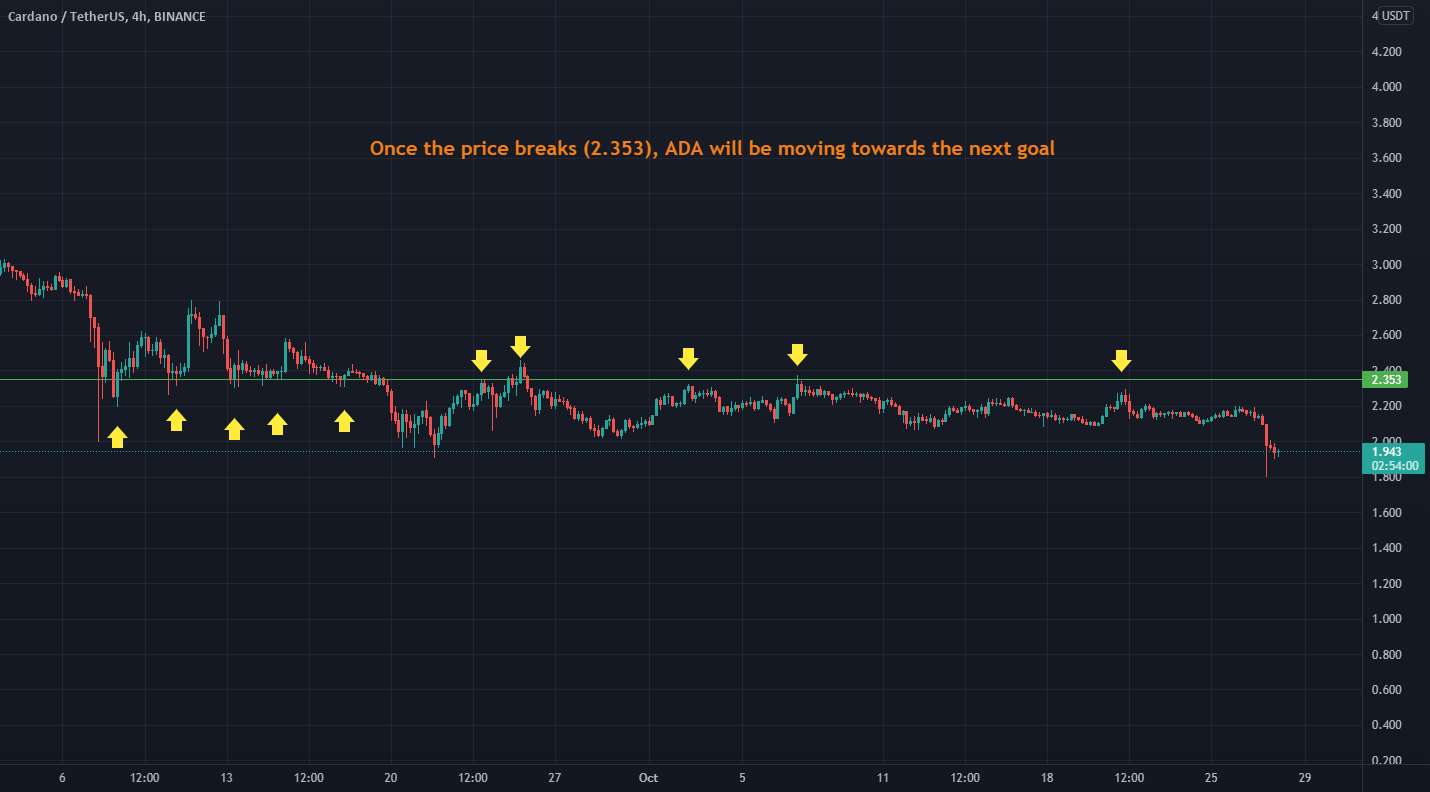Click the candle countdown timer 02:54:00
The width and height of the screenshot is (1430, 792).
(x=1393, y=466)
